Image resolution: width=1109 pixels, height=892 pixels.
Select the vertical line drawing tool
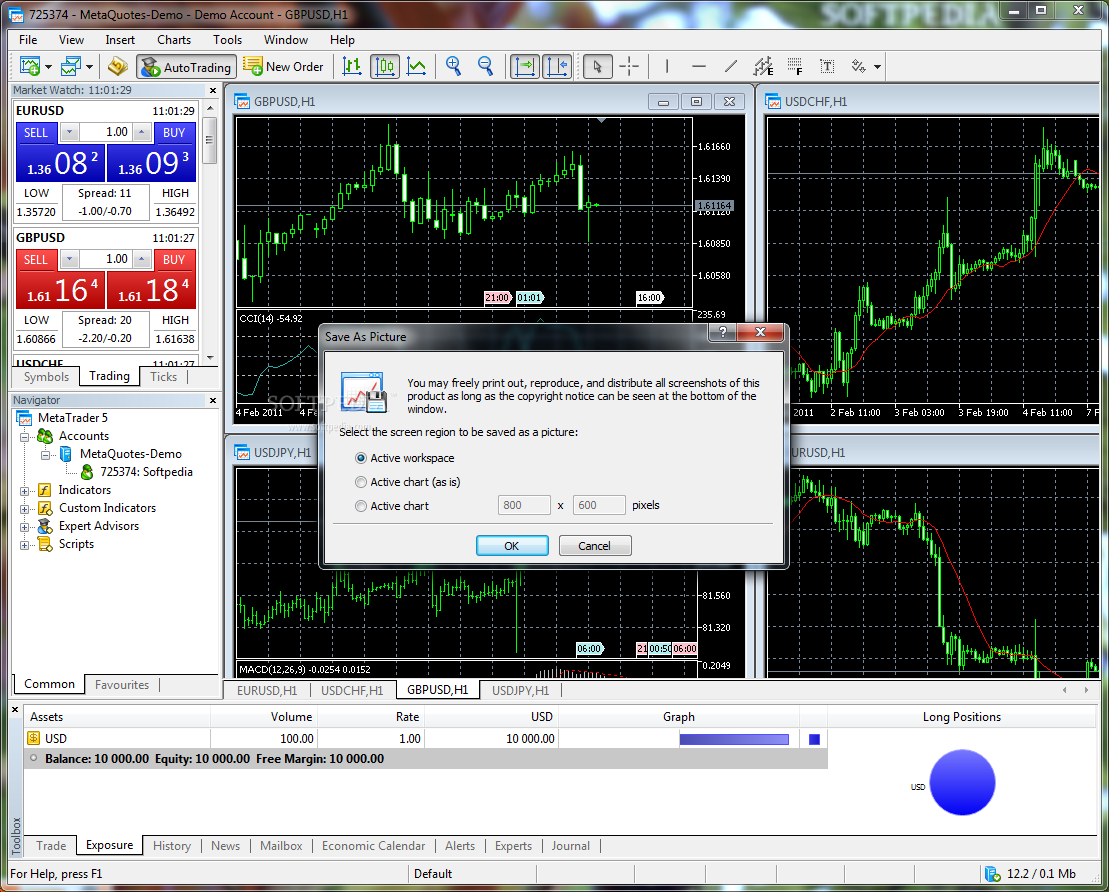pos(667,66)
